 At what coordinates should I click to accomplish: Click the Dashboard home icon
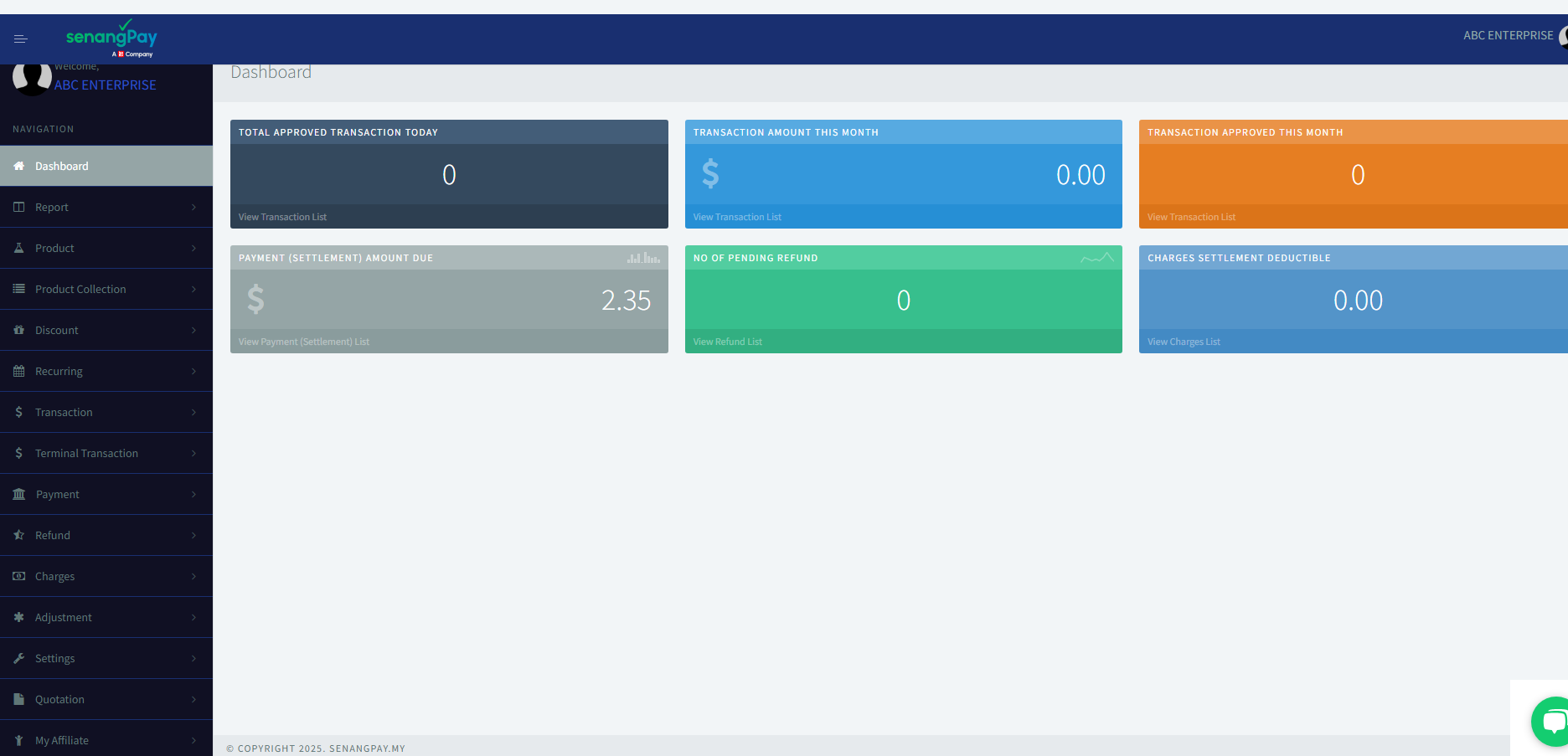tap(18, 166)
